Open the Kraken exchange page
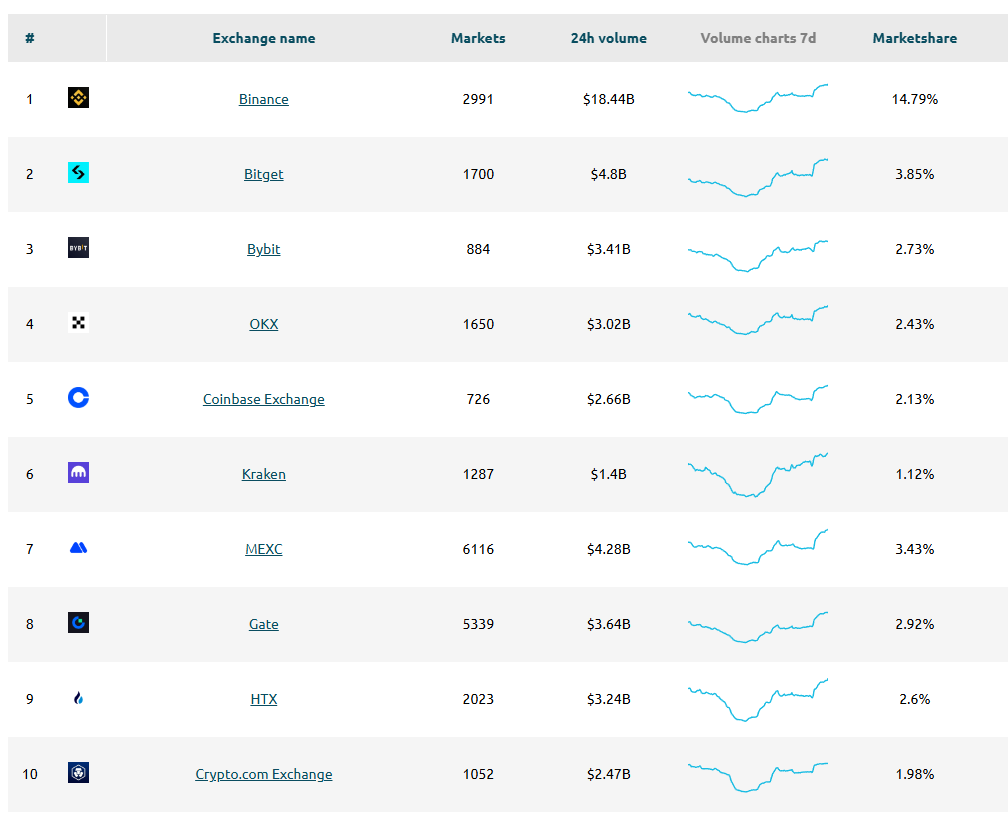 tap(263, 473)
